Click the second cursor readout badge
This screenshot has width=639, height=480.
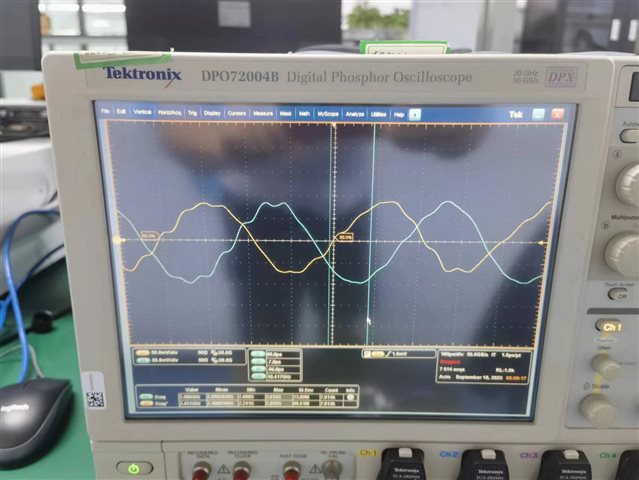click(258, 362)
